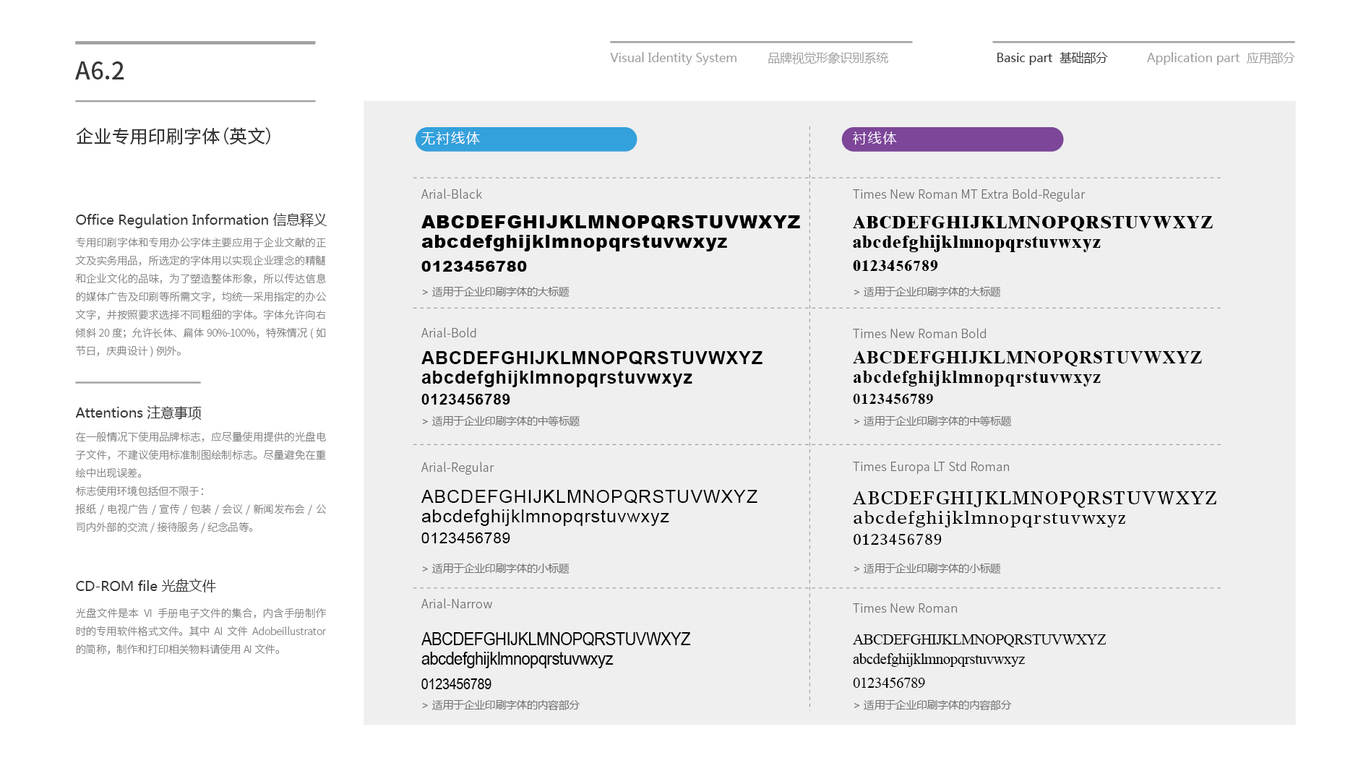Click the Arial-Regular font label
1366x768 pixels.
[x=457, y=467]
